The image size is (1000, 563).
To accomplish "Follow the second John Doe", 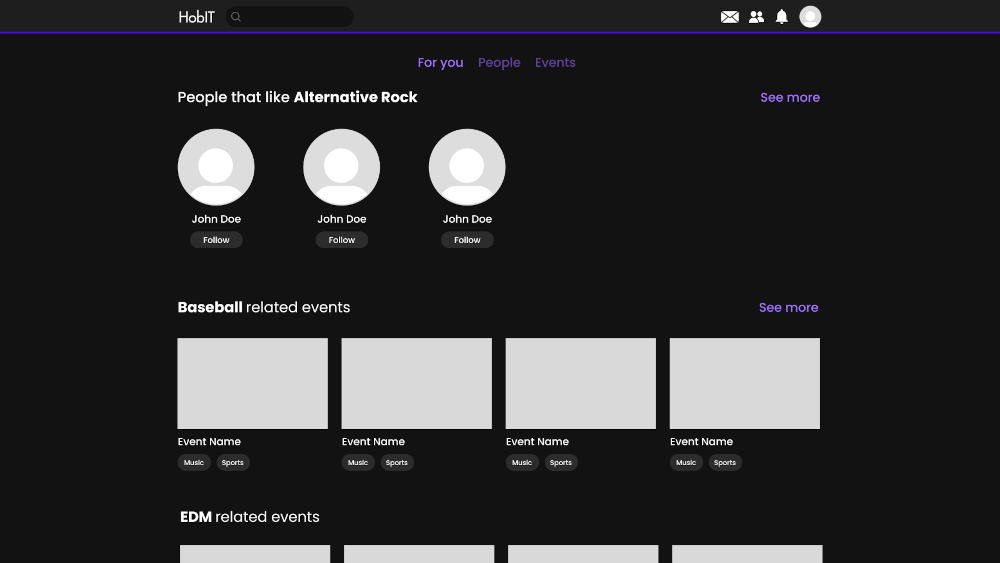I will 342,240.
